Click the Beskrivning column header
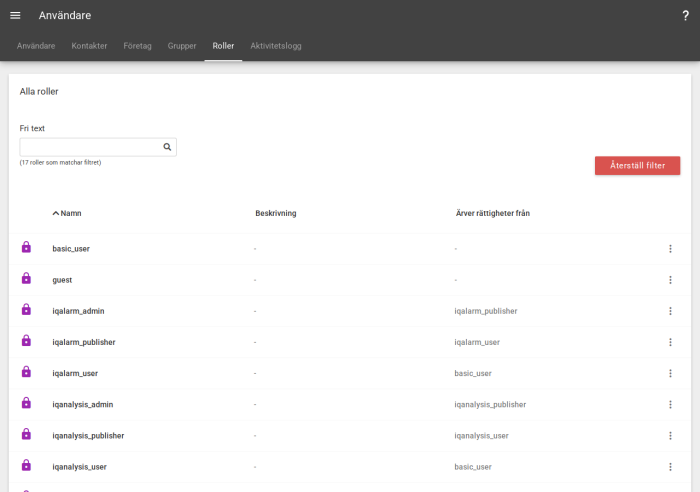 click(276, 213)
